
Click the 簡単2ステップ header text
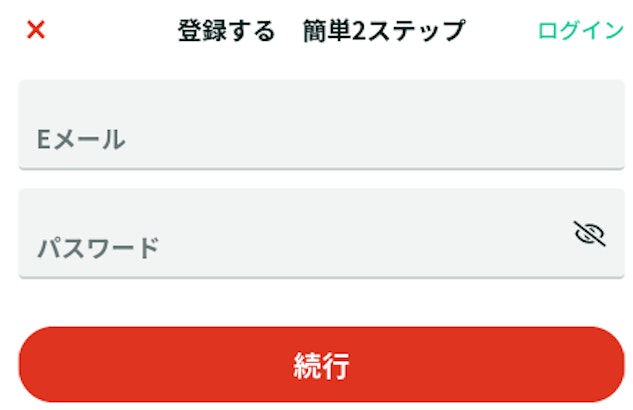384,31
